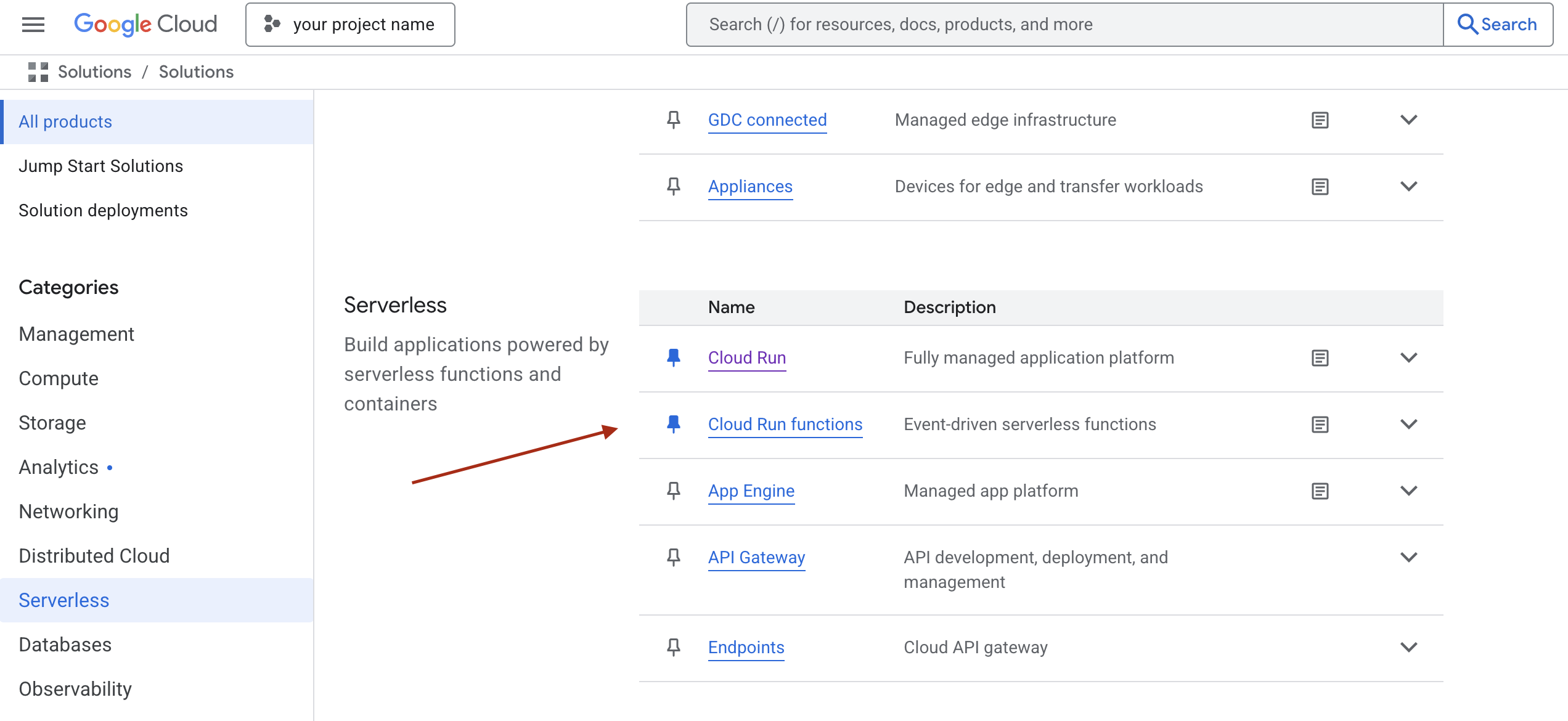
Task: Click the Solutions grid icon in breadcrumb
Action: (x=38, y=72)
